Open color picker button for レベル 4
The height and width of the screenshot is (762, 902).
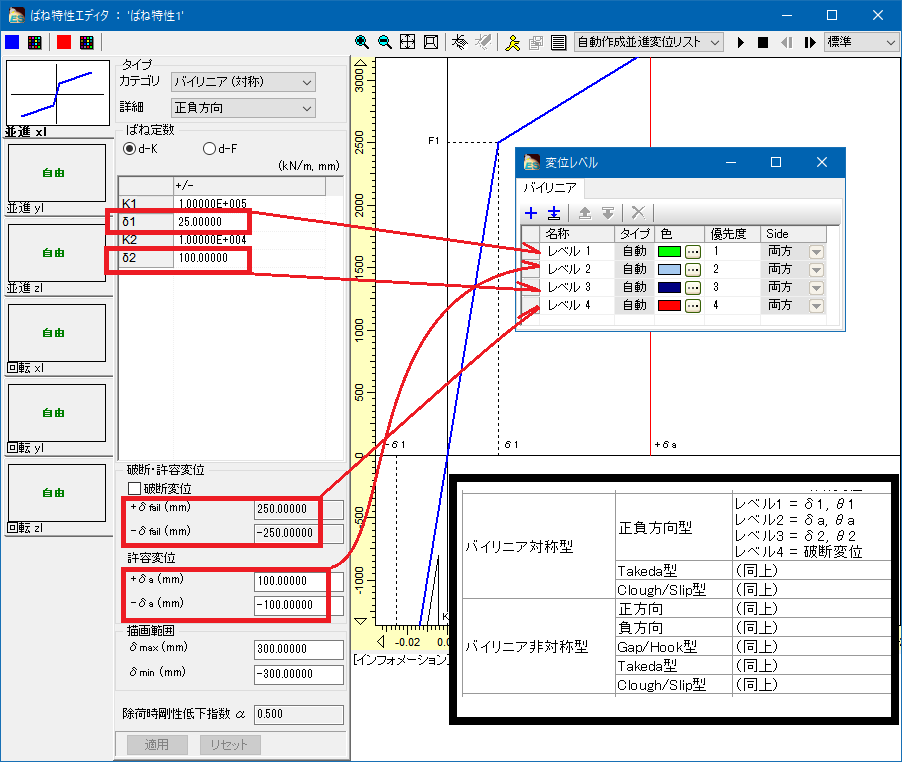(693, 306)
